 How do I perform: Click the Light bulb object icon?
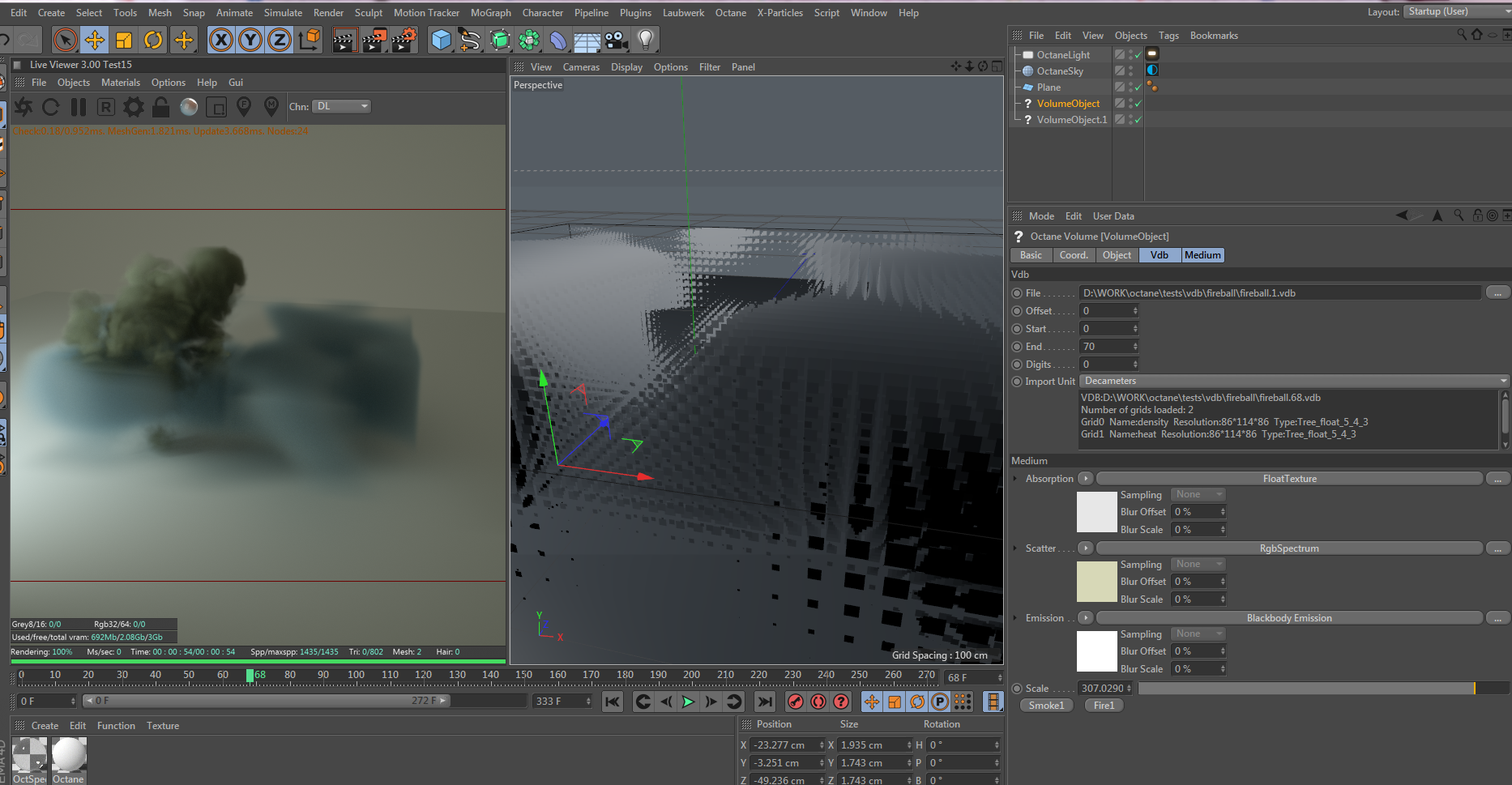pos(645,40)
